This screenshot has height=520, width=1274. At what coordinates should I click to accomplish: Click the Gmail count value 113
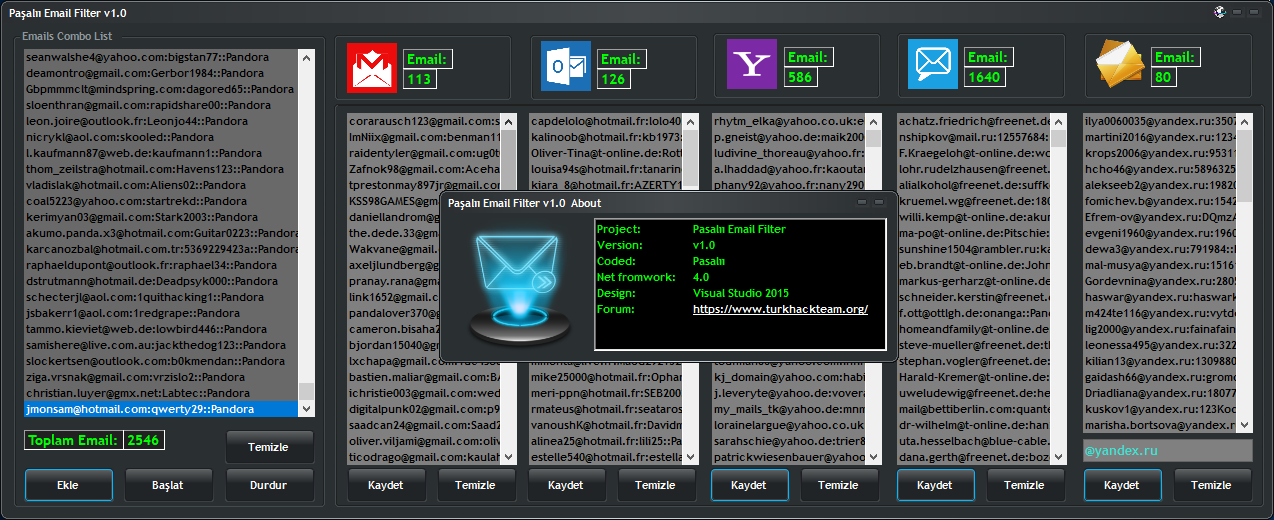(420, 78)
